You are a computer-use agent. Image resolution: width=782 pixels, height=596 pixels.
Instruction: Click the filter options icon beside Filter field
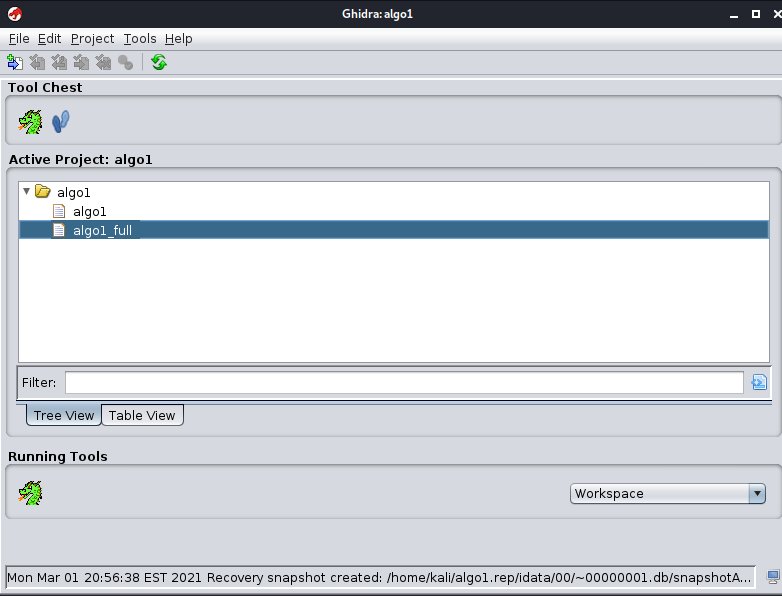coord(759,383)
